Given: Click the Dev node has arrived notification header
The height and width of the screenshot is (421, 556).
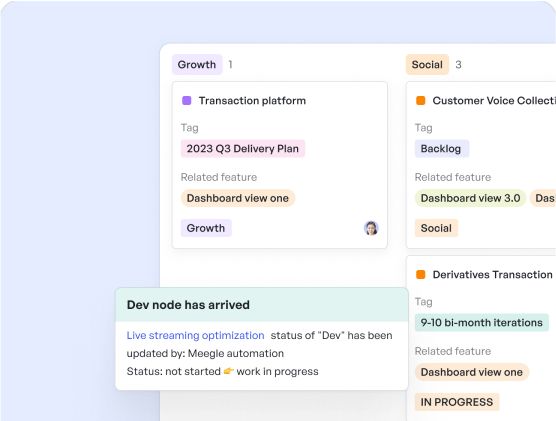Looking at the screenshot, I should click(x=262, y=305).
